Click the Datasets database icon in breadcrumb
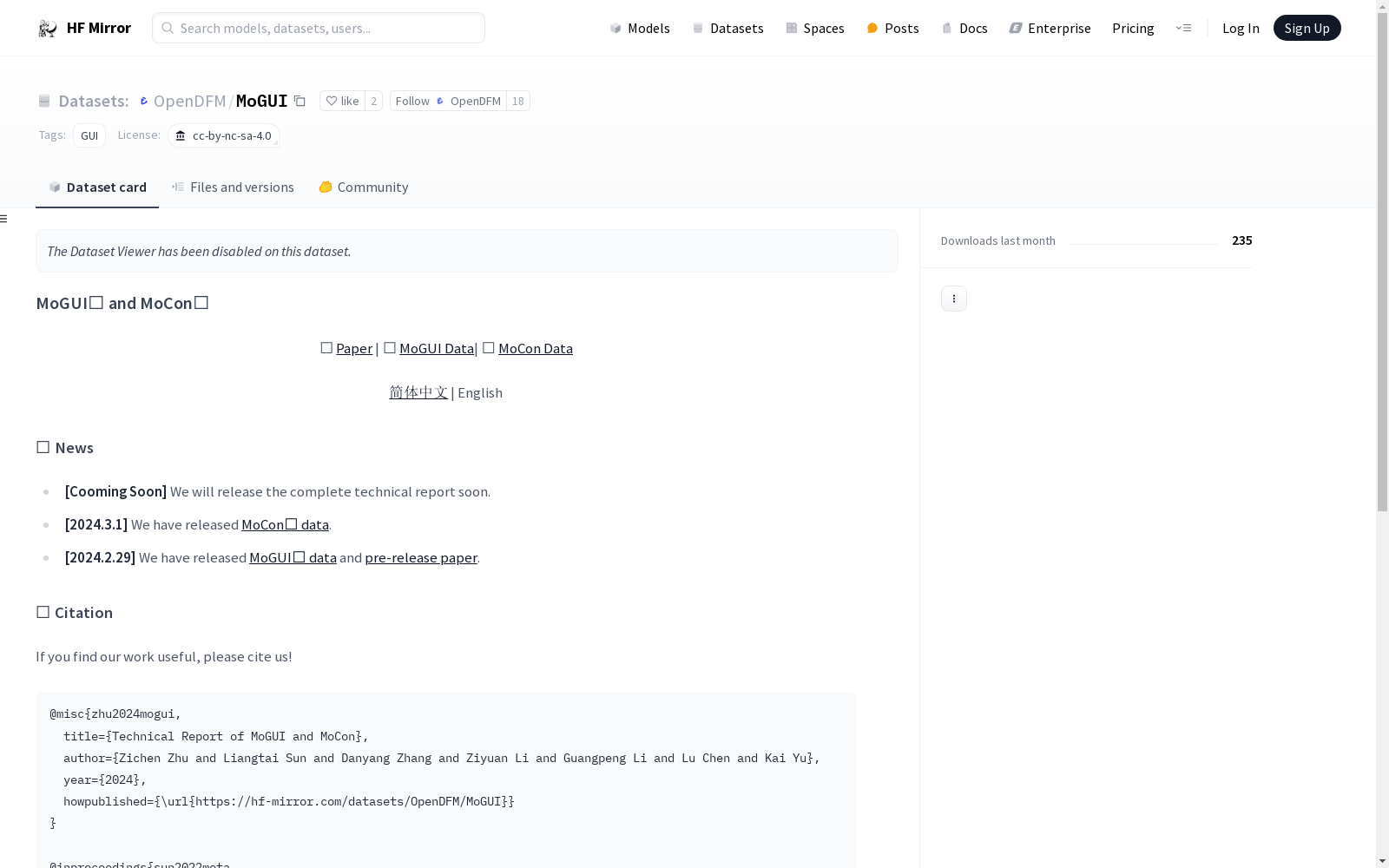 click(x=44, y=102)
